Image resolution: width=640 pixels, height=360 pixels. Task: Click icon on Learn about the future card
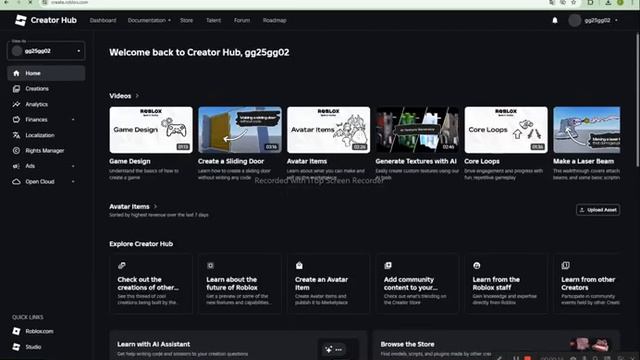[210, 266]
